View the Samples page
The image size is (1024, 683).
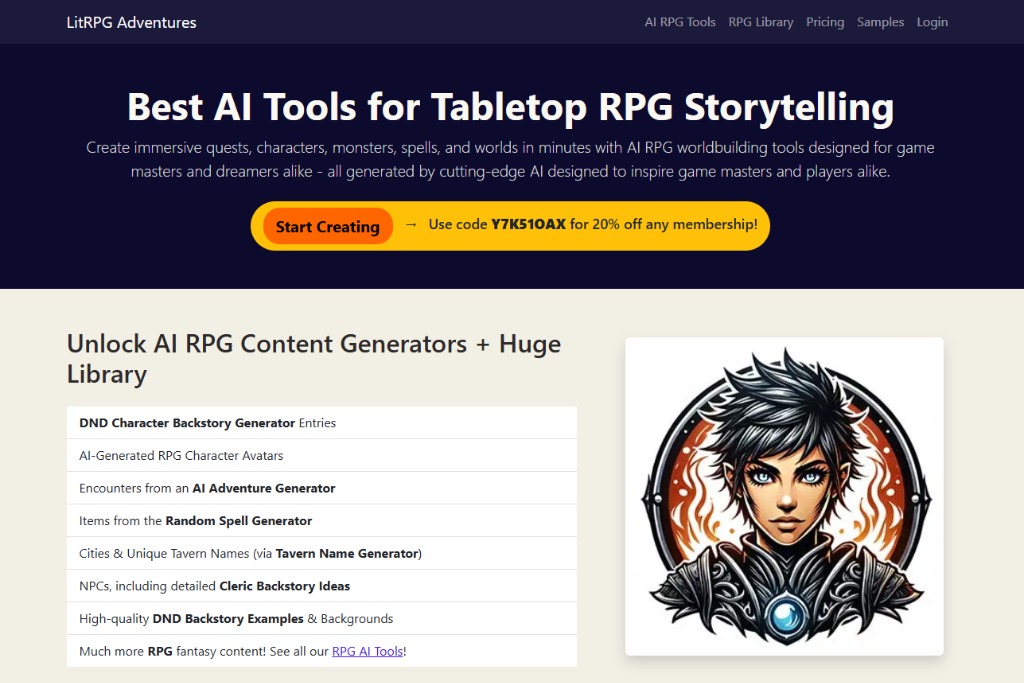pyautogui.click(x=879, y=21)
